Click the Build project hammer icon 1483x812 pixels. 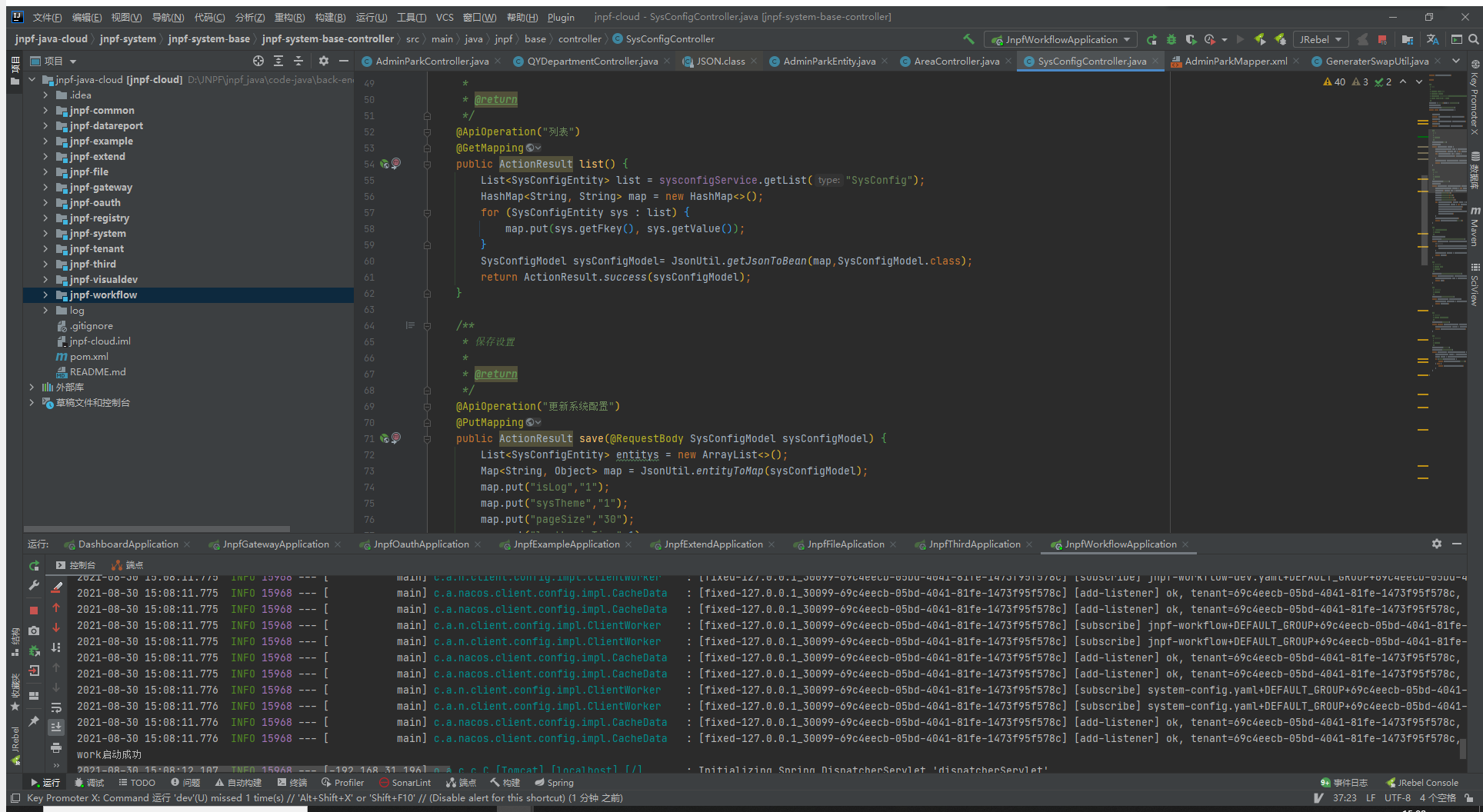[968, 39]
